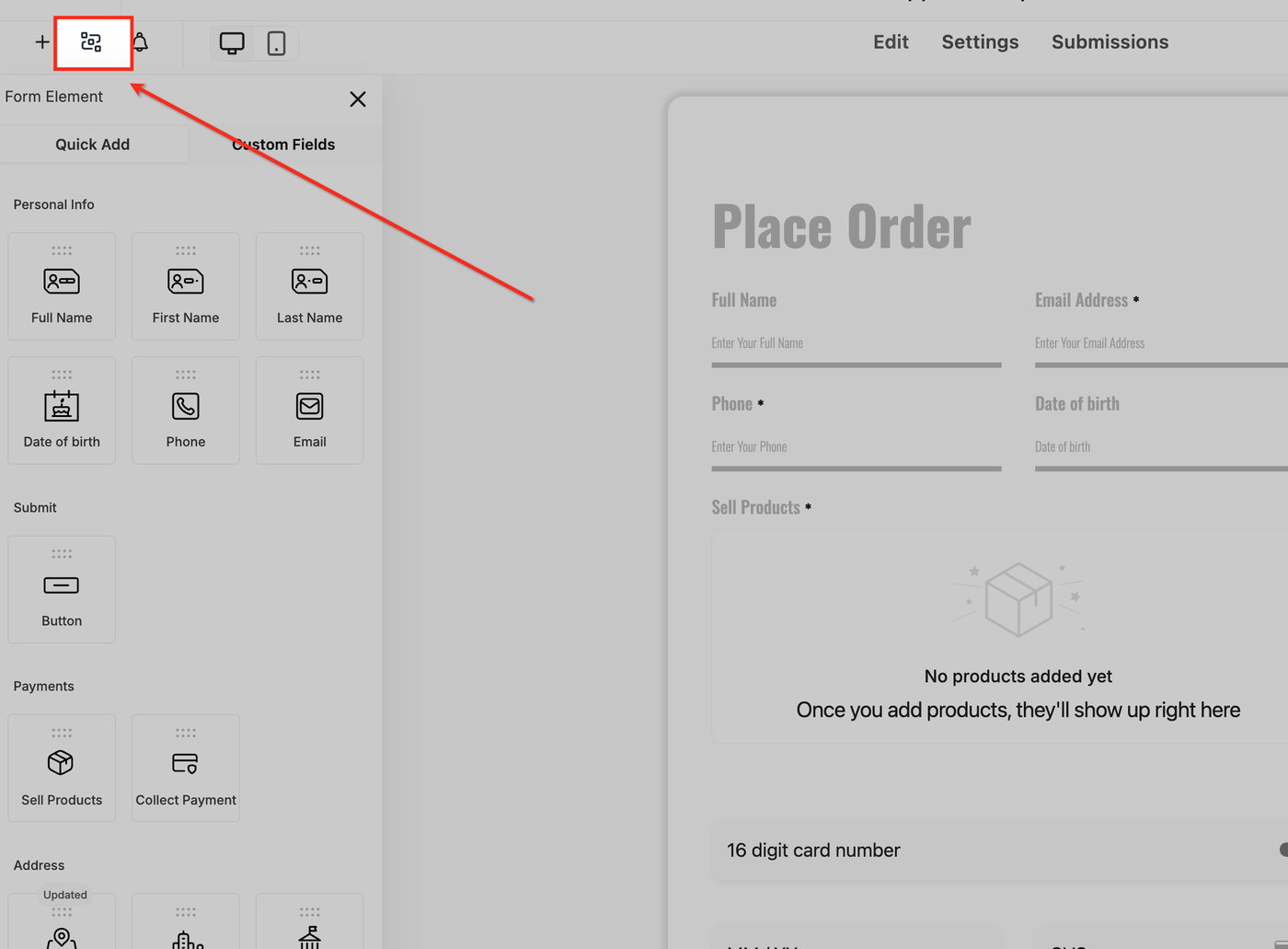Add the Button element
Screen dimensions: 1288x949
62,589
